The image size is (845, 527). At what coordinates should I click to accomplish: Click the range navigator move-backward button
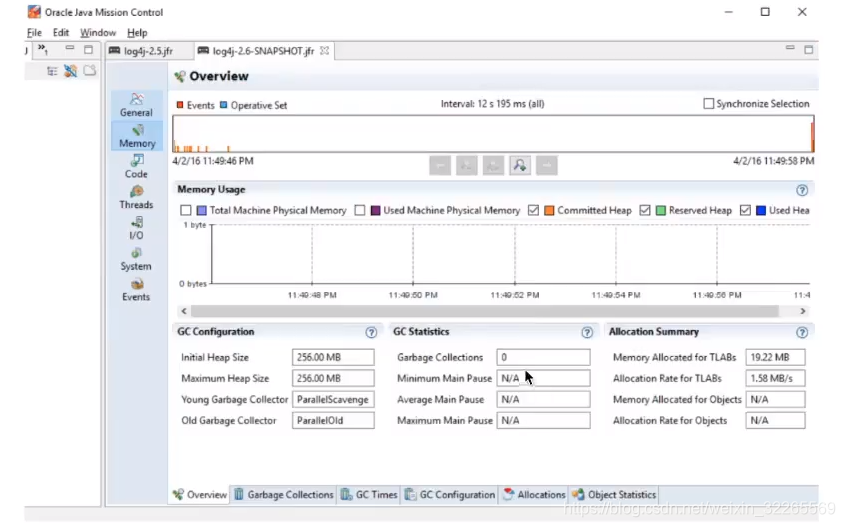tap(440, 165)
